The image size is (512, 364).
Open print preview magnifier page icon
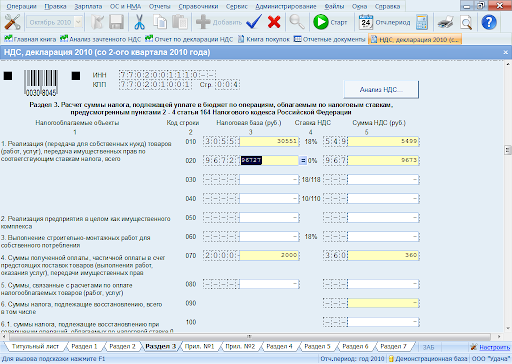pos(466,22)
